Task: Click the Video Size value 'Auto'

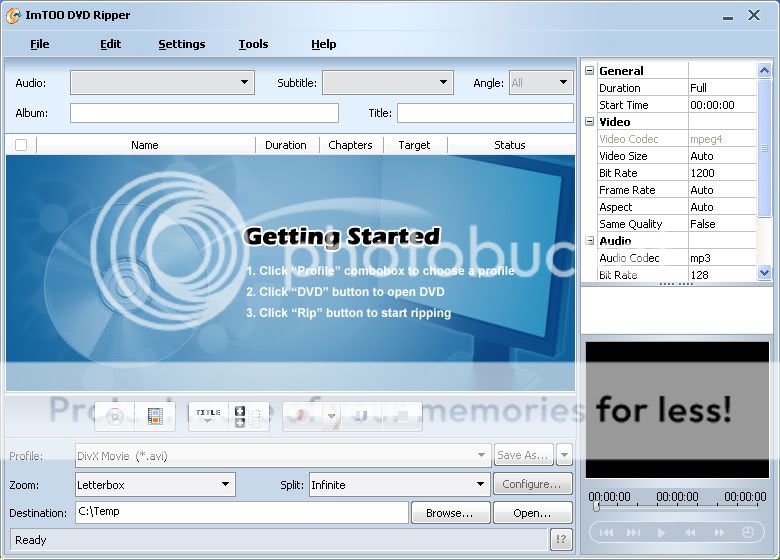Action: [x=722, y=156]
